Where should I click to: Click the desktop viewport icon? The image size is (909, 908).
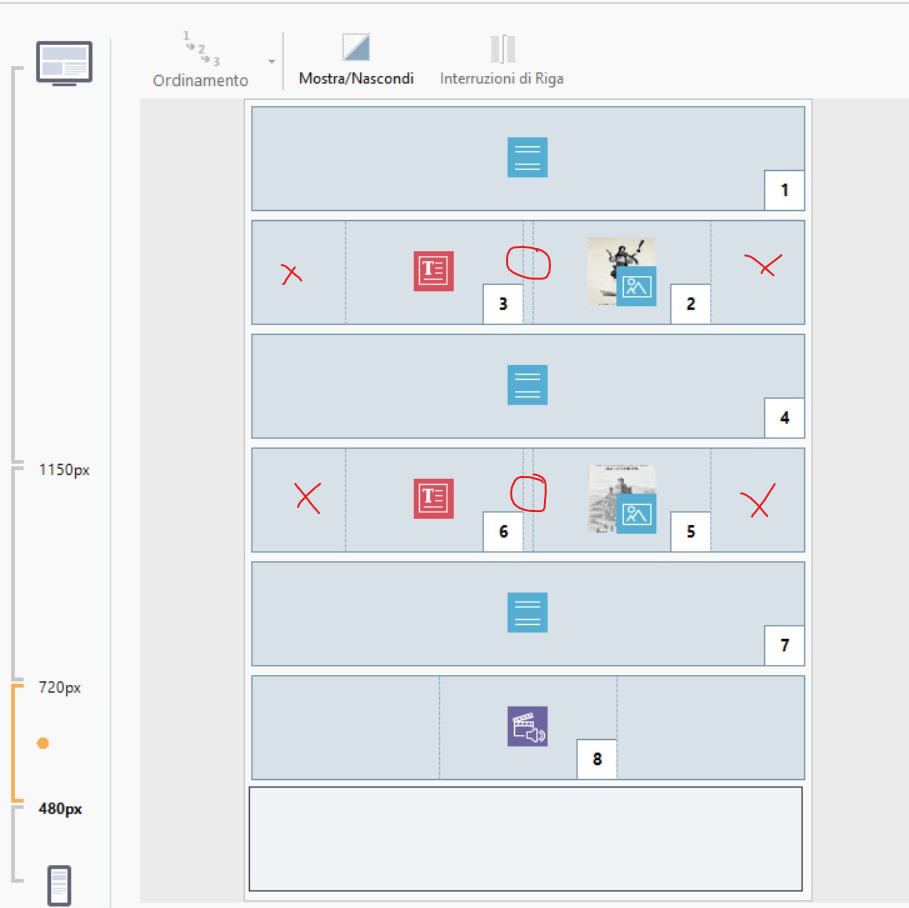coord(64,63)
